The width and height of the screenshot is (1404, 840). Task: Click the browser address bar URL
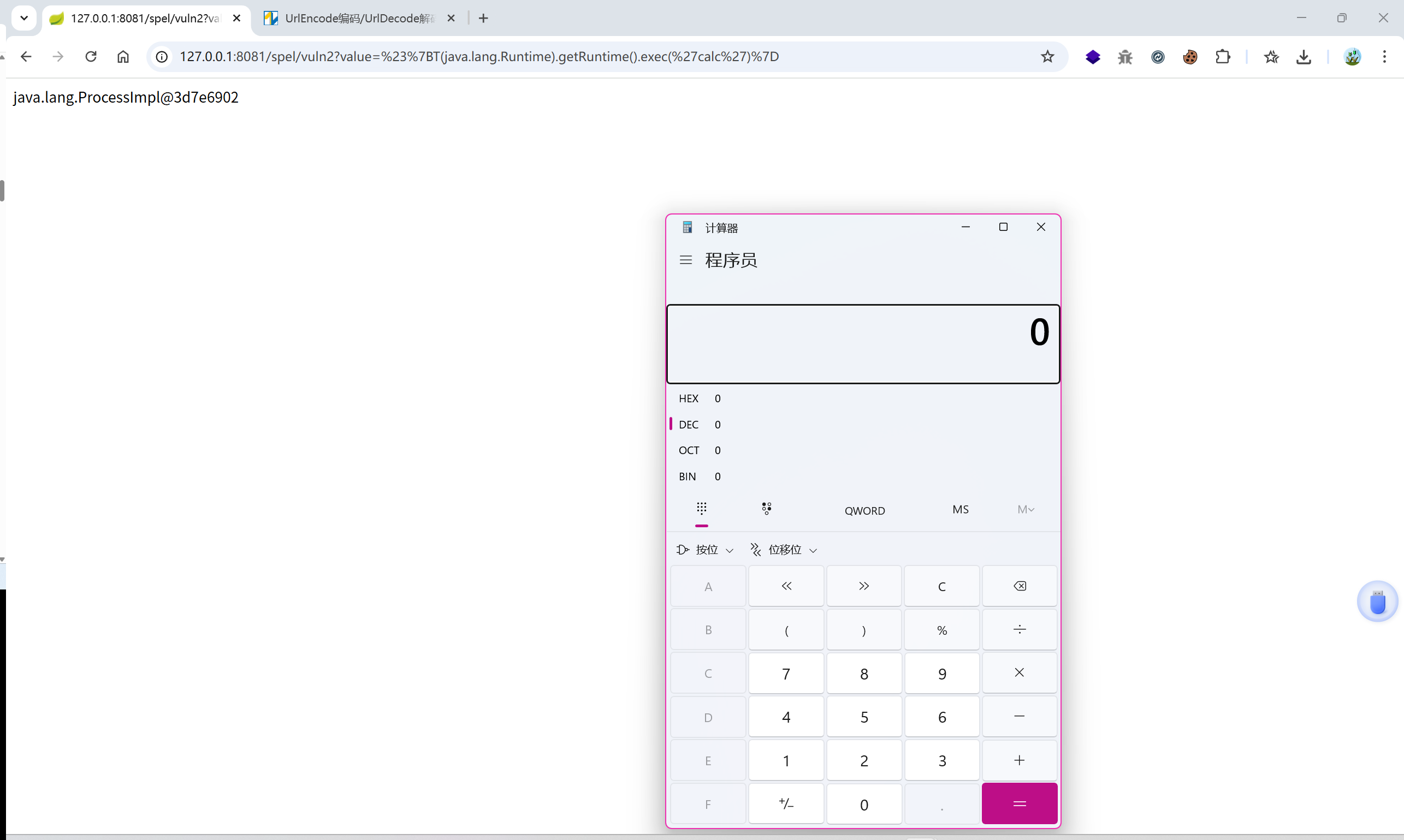click(479, 57)
